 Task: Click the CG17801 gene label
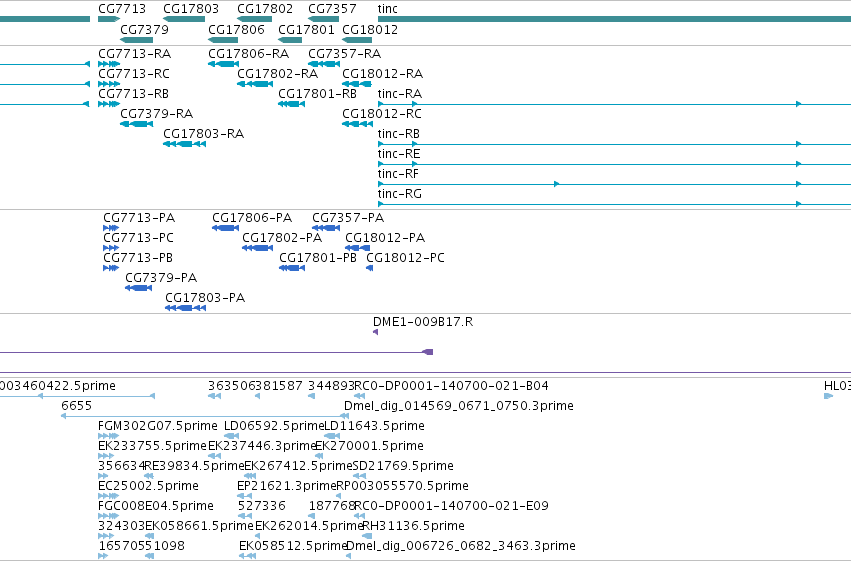point(306,29)
